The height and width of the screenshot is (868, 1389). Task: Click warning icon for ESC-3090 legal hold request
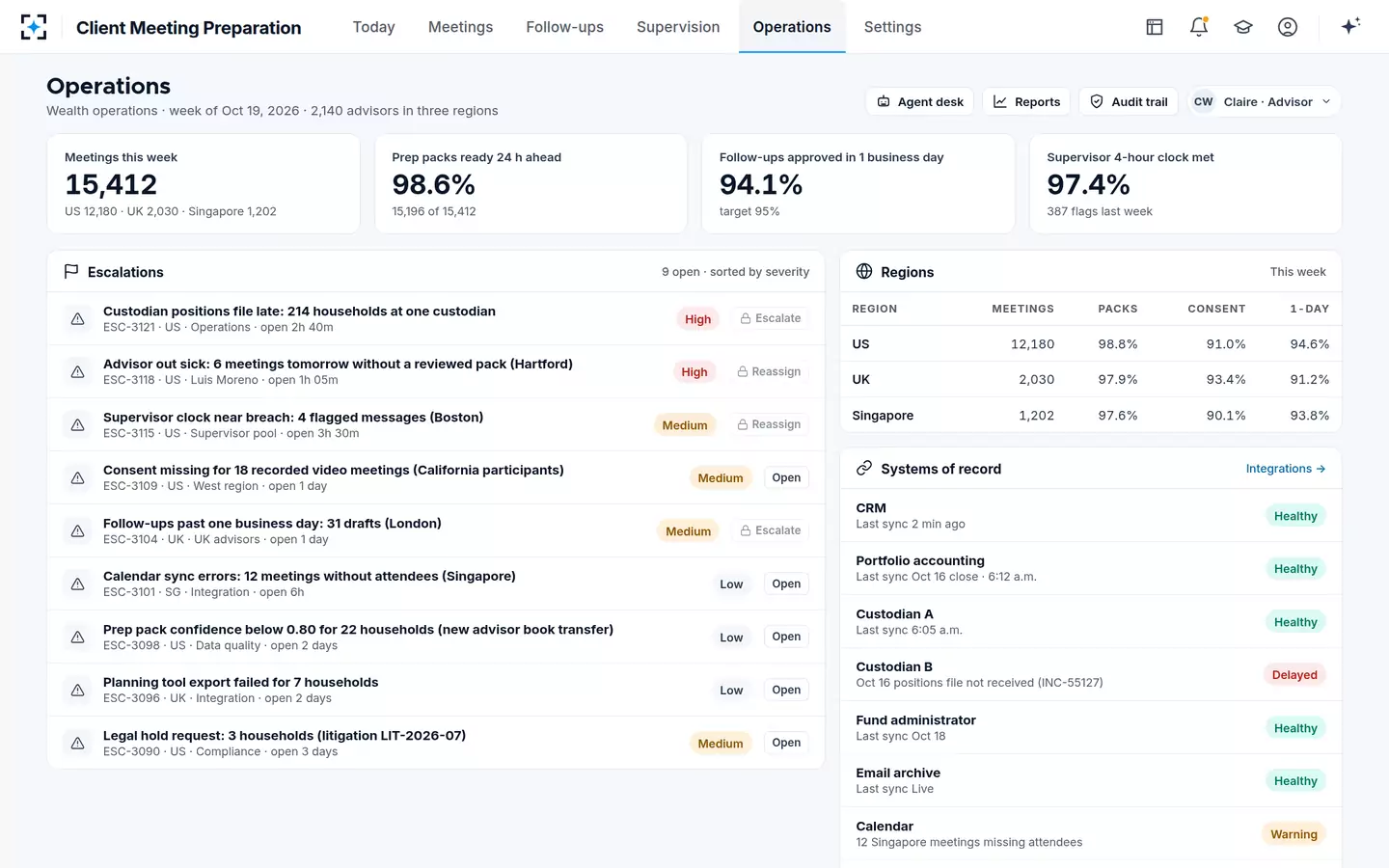pyautogui.click(x=78, y=743)
